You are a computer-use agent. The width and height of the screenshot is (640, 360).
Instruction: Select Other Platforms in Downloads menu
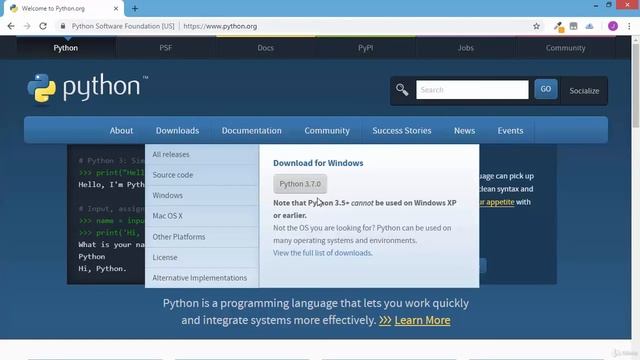202,237
